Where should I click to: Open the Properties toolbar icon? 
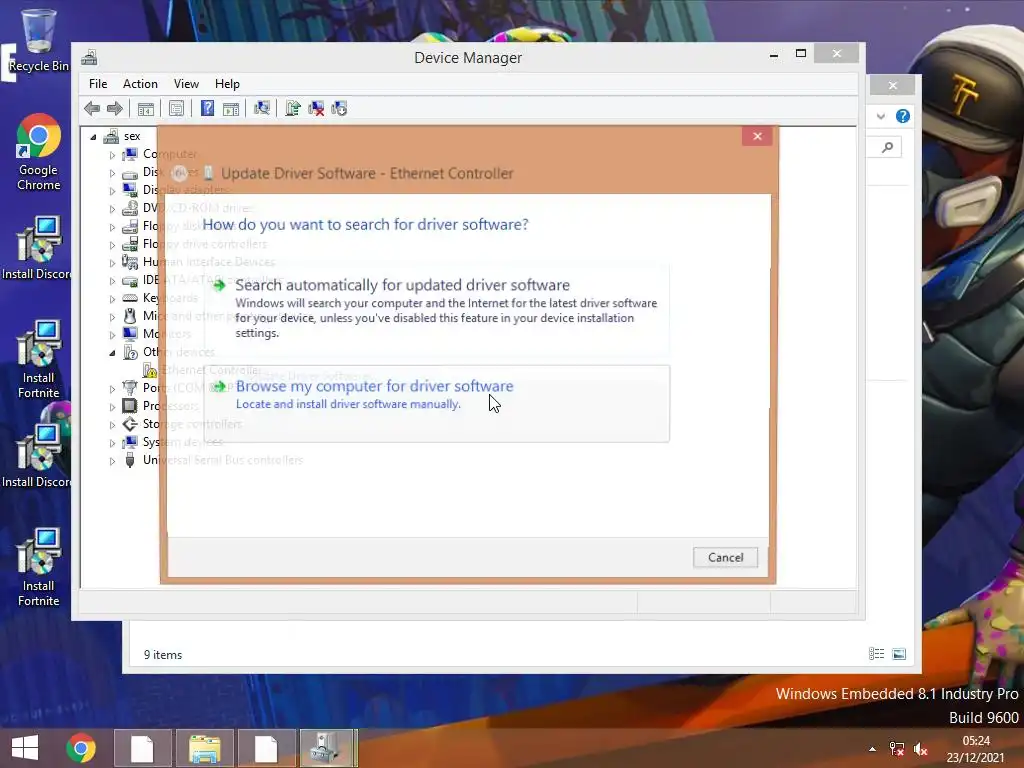(176, 108)
